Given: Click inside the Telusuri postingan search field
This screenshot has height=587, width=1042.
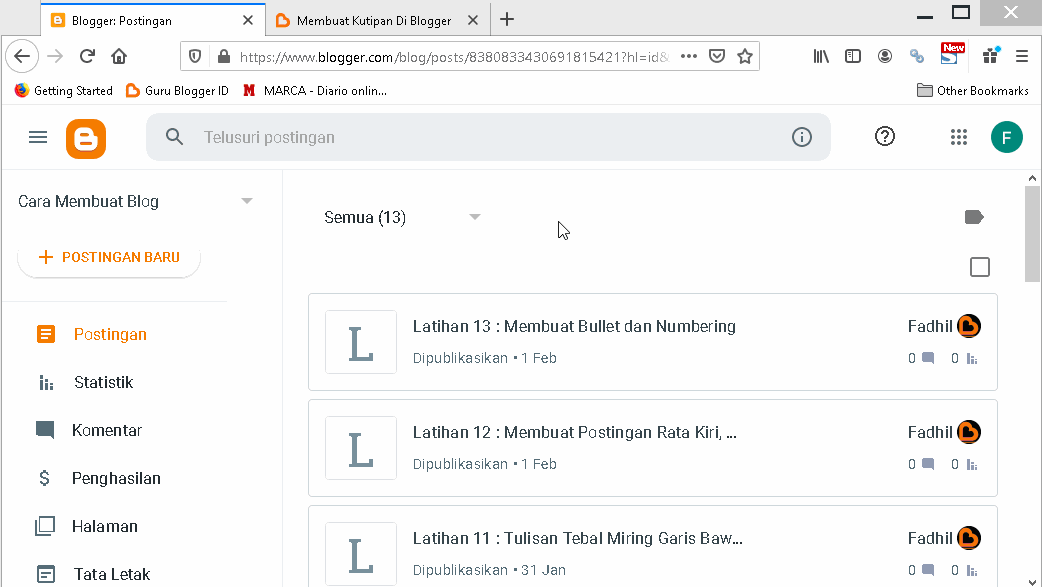Looking at the screenshot, I should point(450,137).
